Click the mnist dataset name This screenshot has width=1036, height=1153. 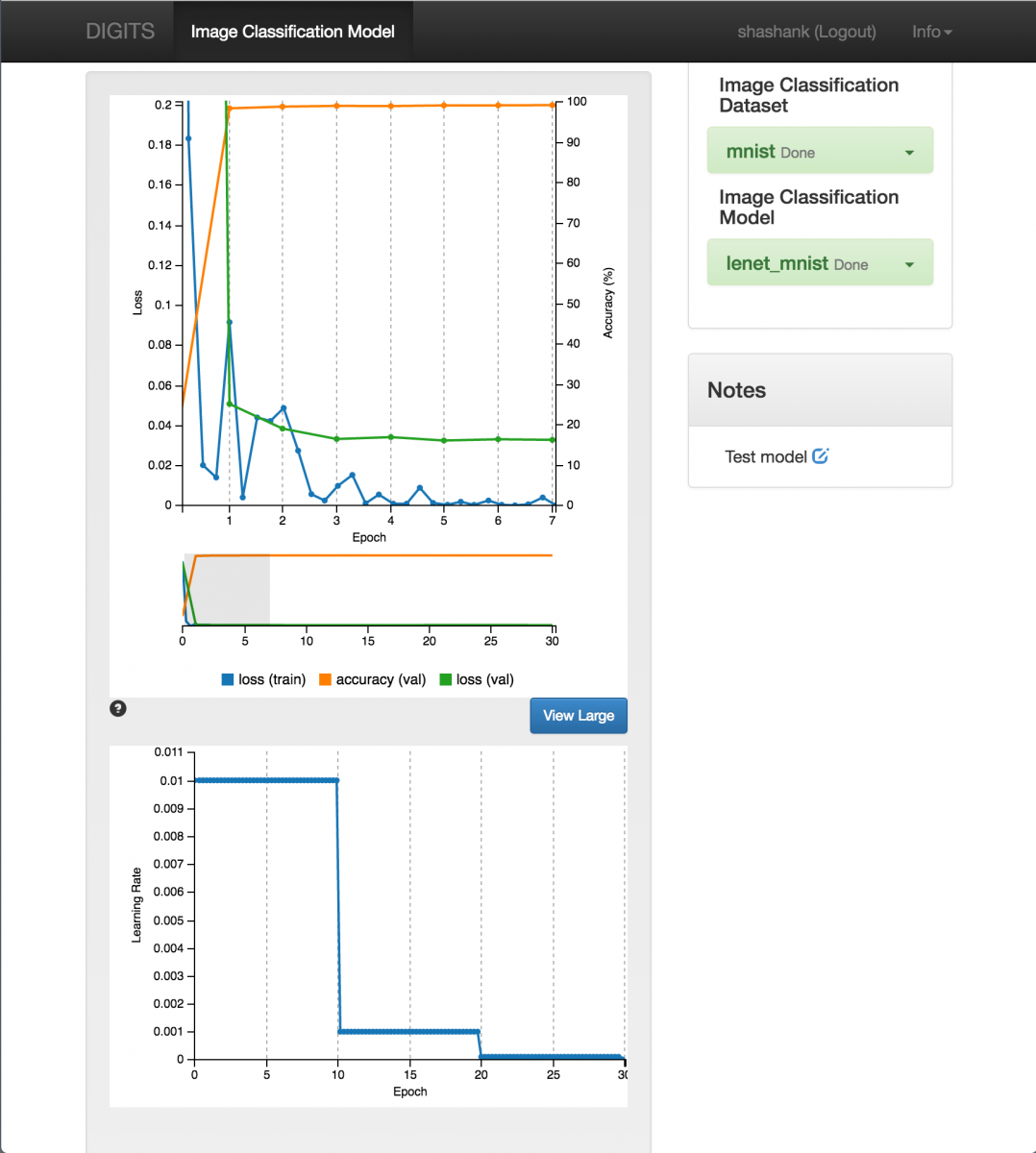click(751, 152)
